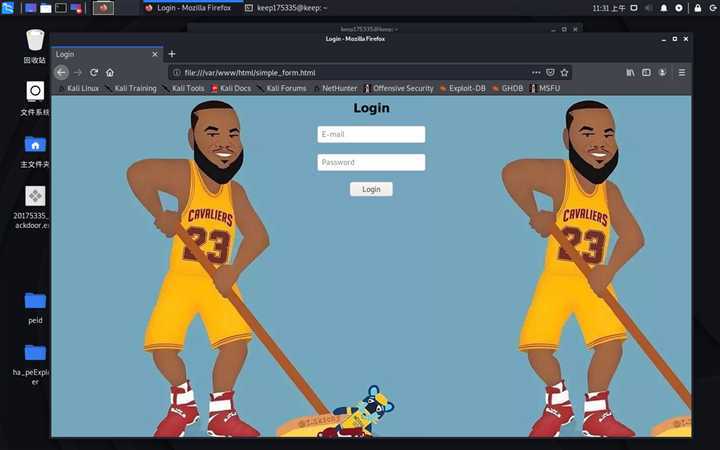Close the Login browser tab
The width and height of the screenshot is (720, 450).
(155, 54)
